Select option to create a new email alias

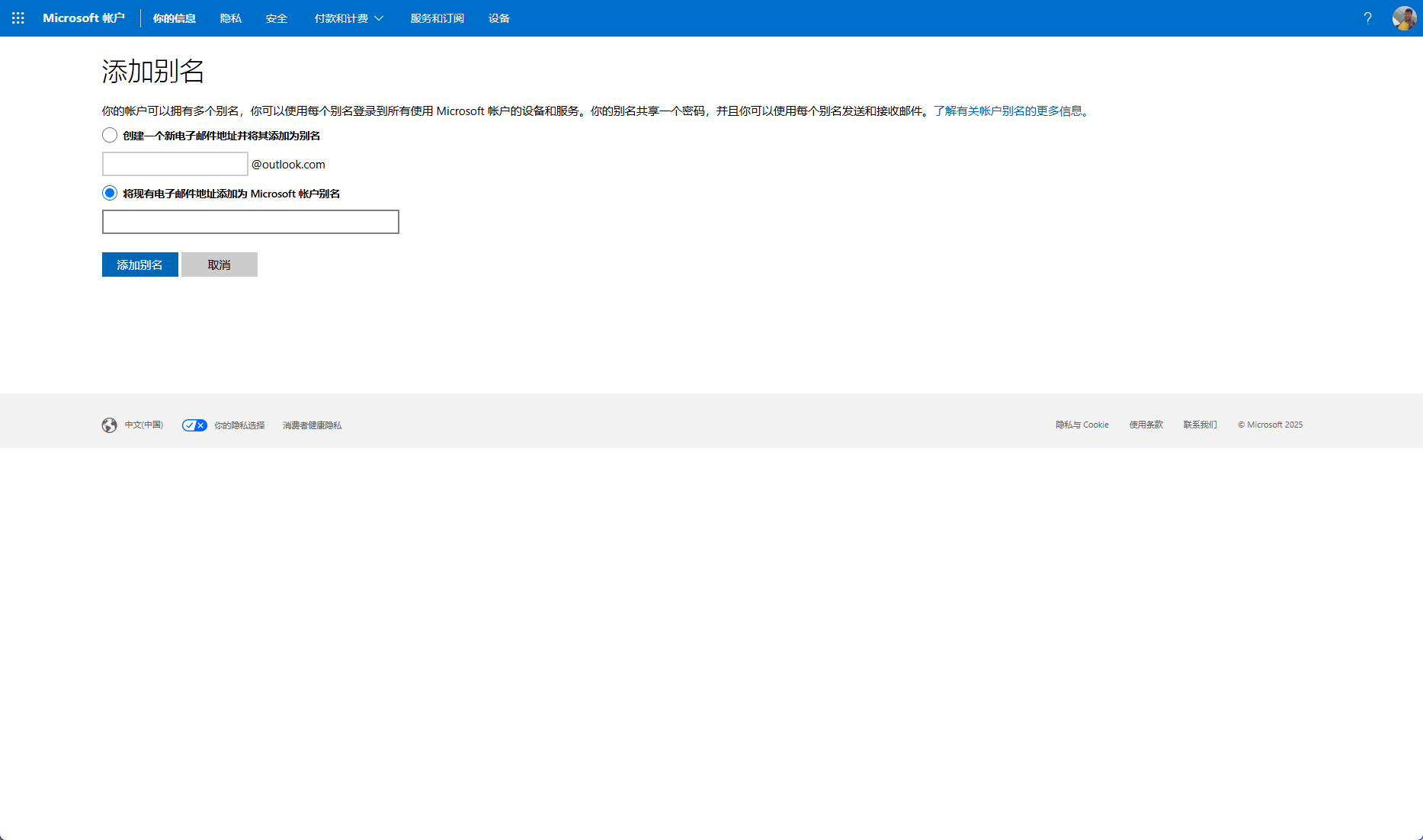click(x=109, y=135)
